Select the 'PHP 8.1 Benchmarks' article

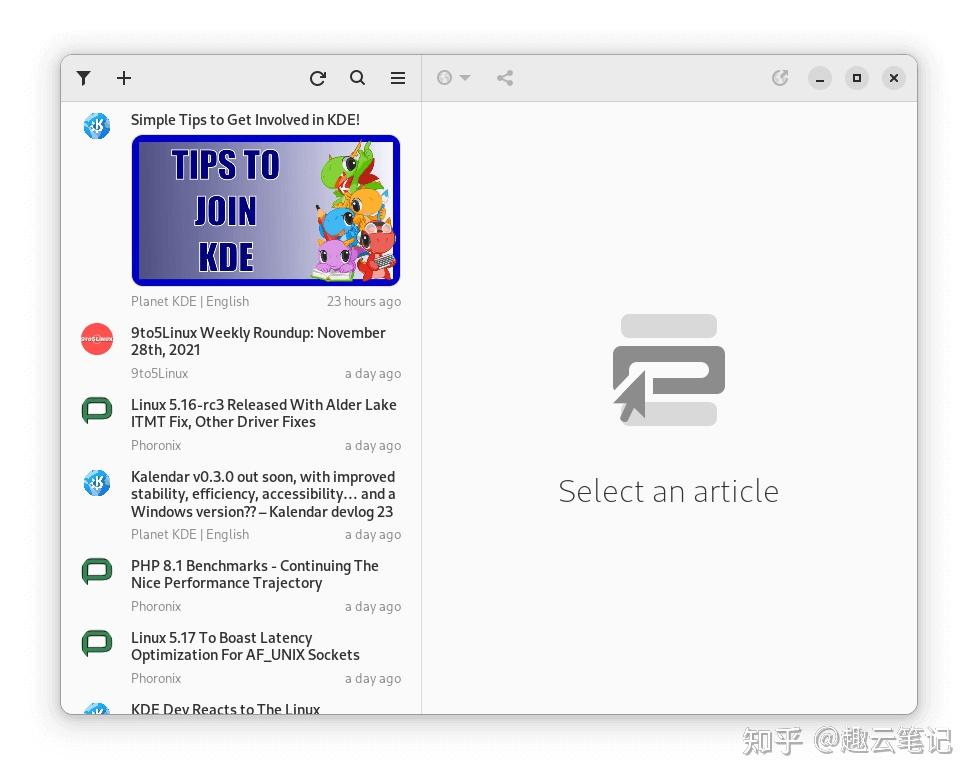255,574
